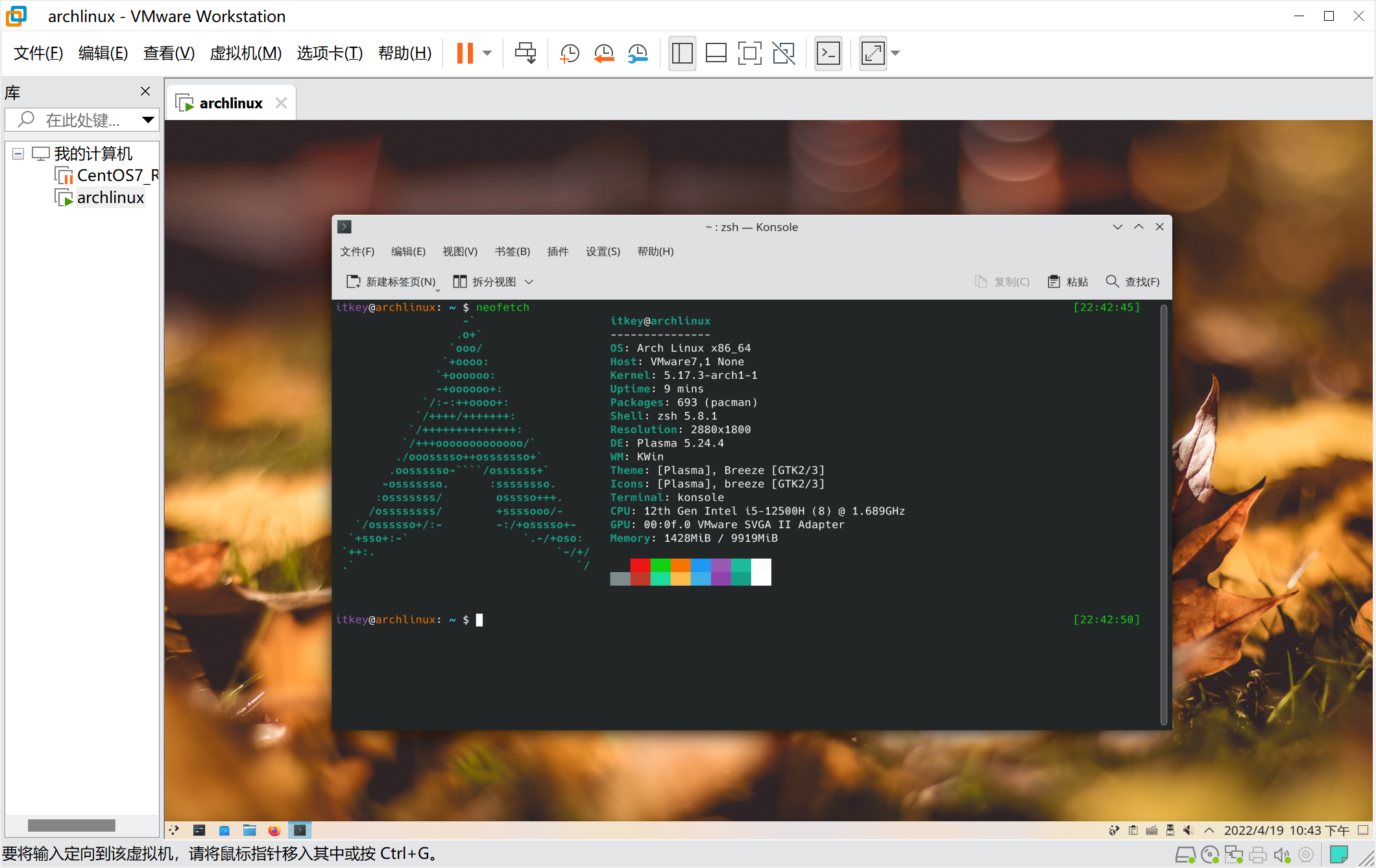Viewport: 1376px width, 868px height.
Task: Enter full screen mode icon
Action: [749, 53]
